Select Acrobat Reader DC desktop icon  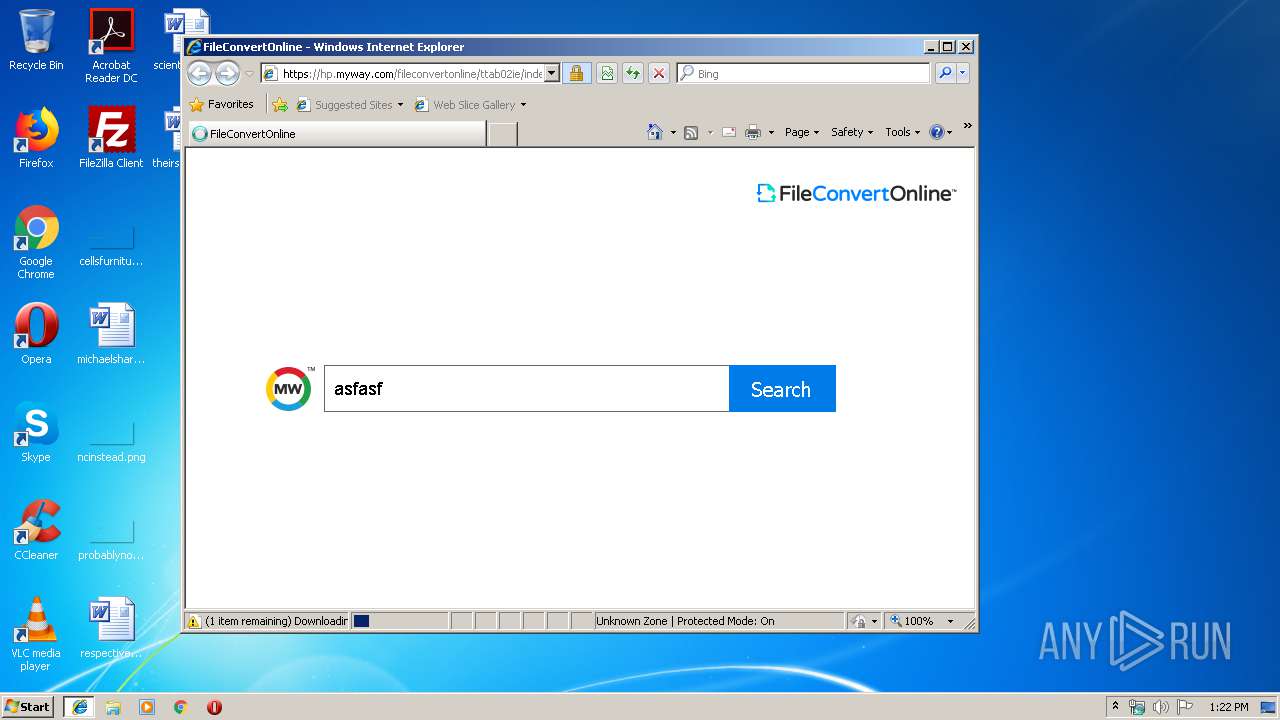pos(111,46)
